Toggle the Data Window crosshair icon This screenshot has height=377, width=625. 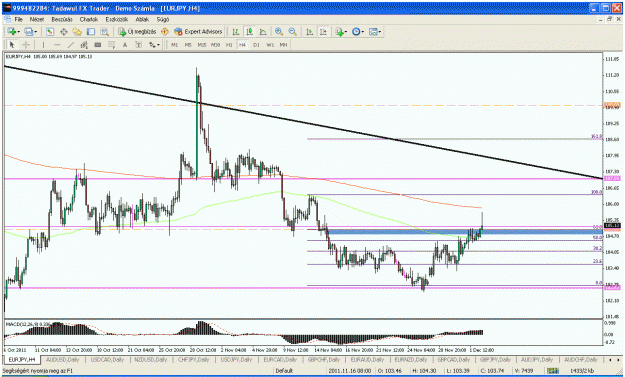click(63, 31)
